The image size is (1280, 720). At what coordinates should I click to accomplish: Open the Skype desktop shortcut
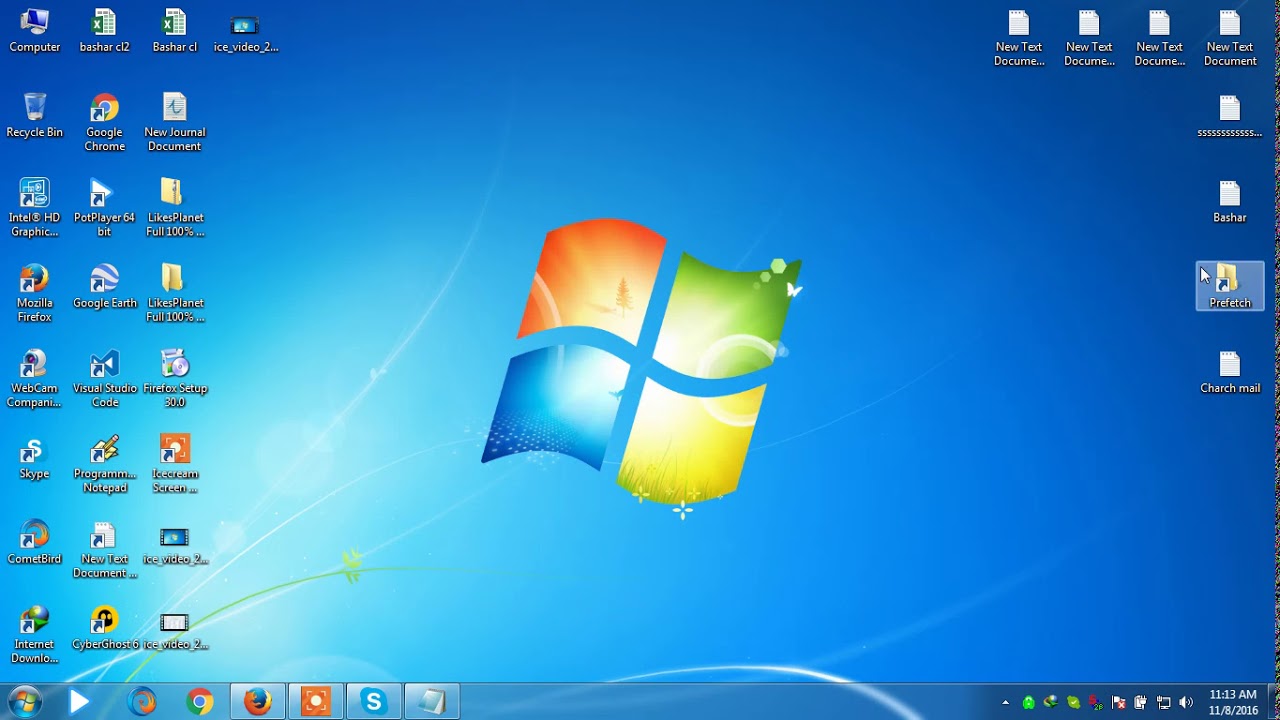point(35,457)
